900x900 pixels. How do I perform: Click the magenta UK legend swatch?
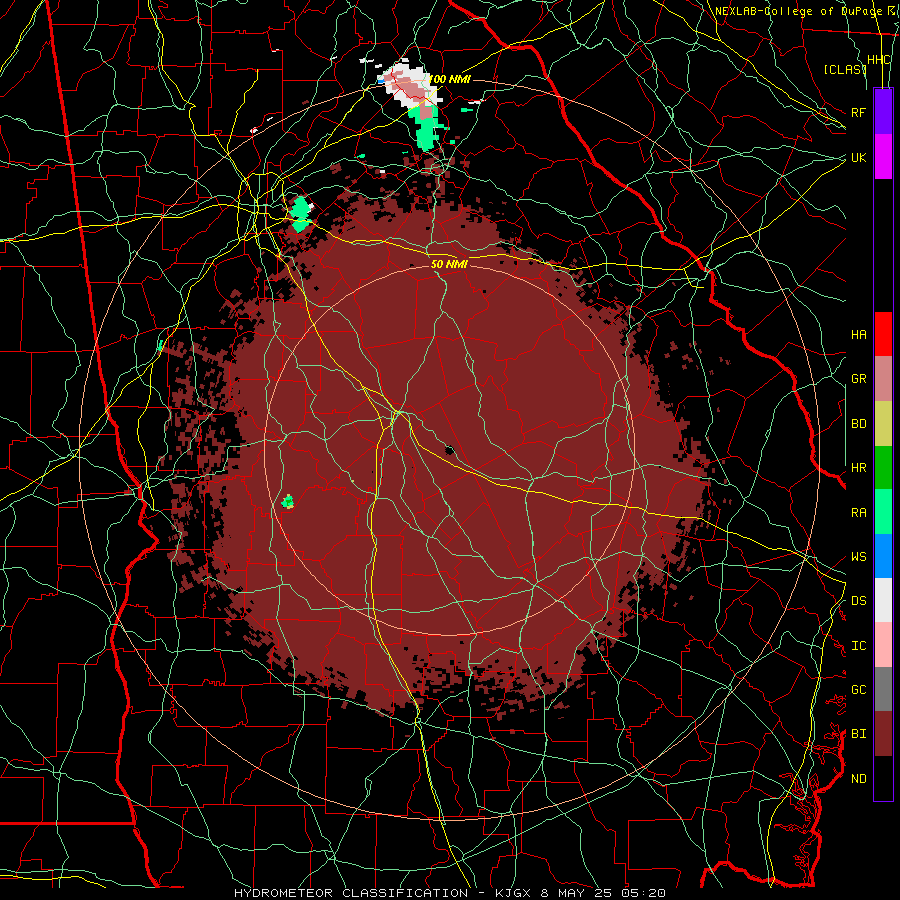(x=883, y=157)
